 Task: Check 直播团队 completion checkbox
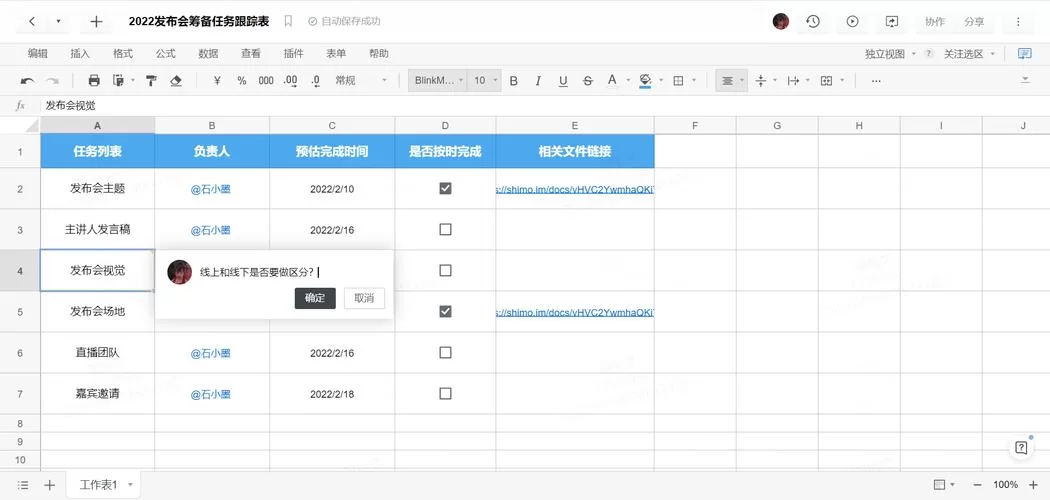click(445, 352)
